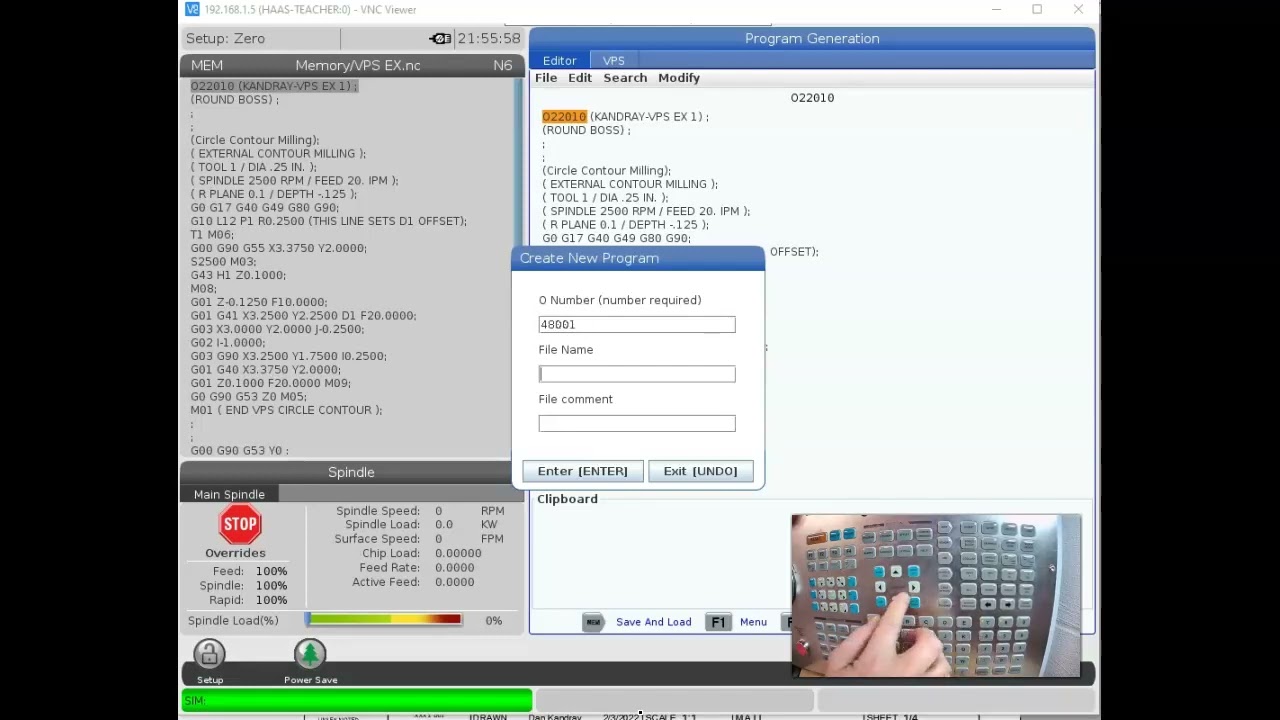Screen dimensions: 1280x720
Task: Click the VNC Viewer logo in title bar
Action: click(x=192, y=10)
